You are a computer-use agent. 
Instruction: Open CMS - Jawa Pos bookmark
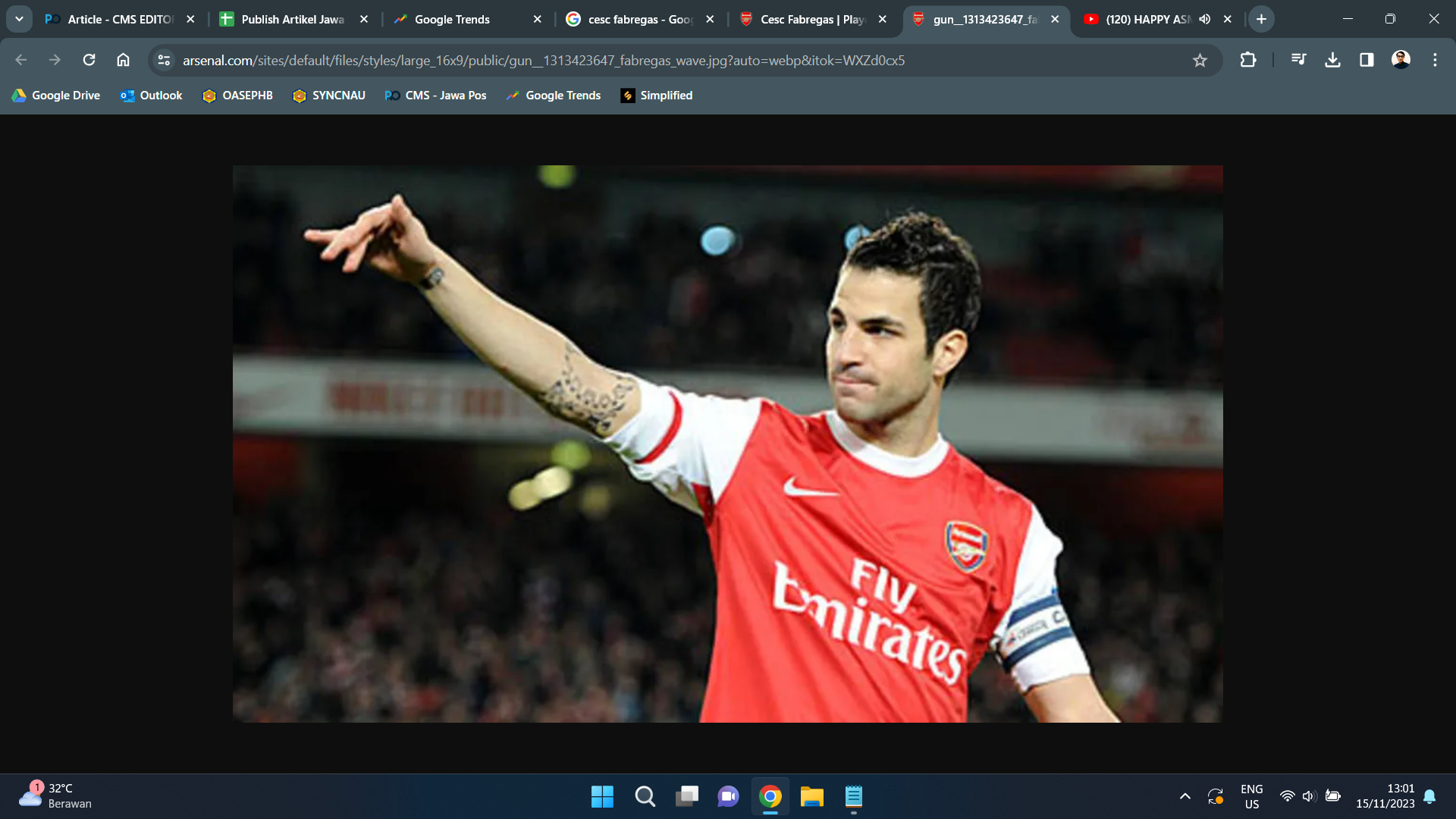click(x=436, y=96)
